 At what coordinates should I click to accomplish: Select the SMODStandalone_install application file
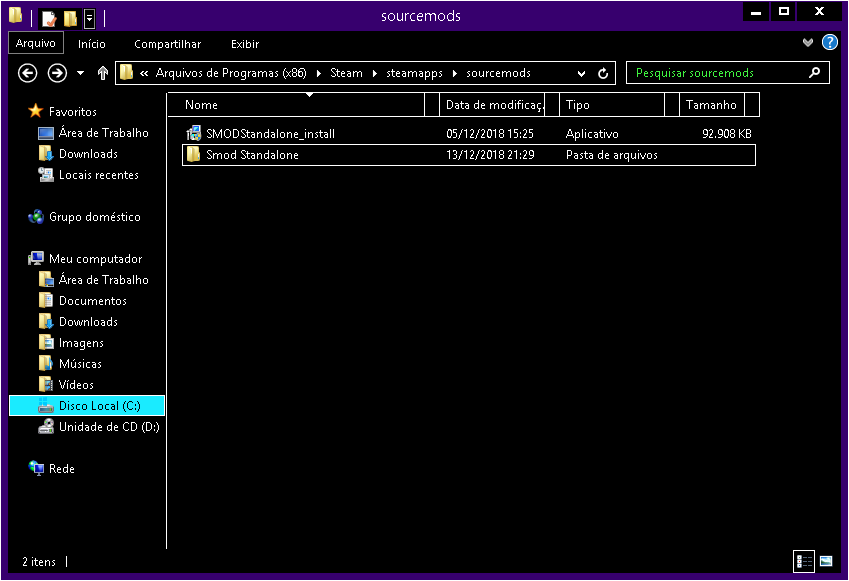[469, 134]
